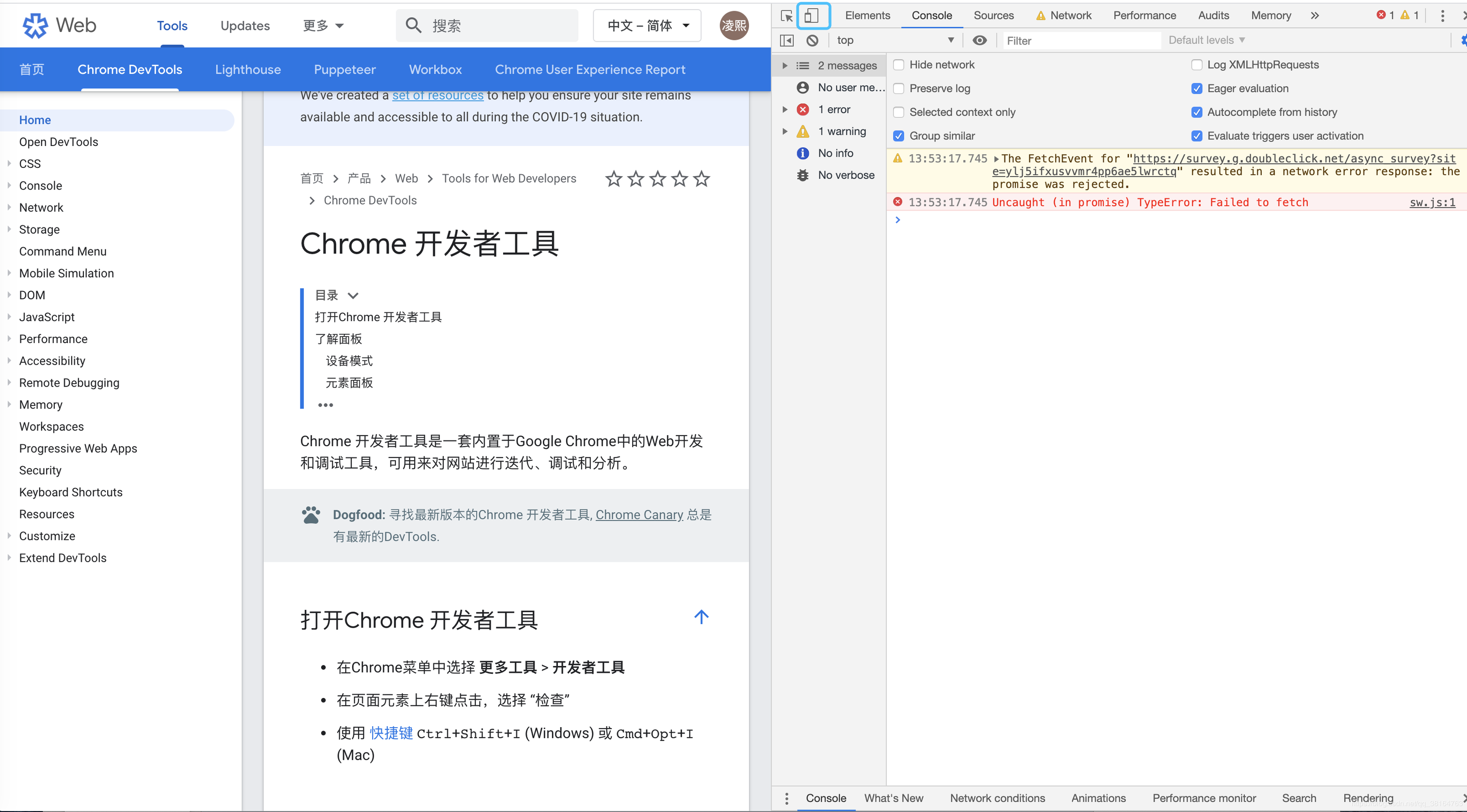
Task: Show more DevTools tabs chevron
Action: (1314, 16)
